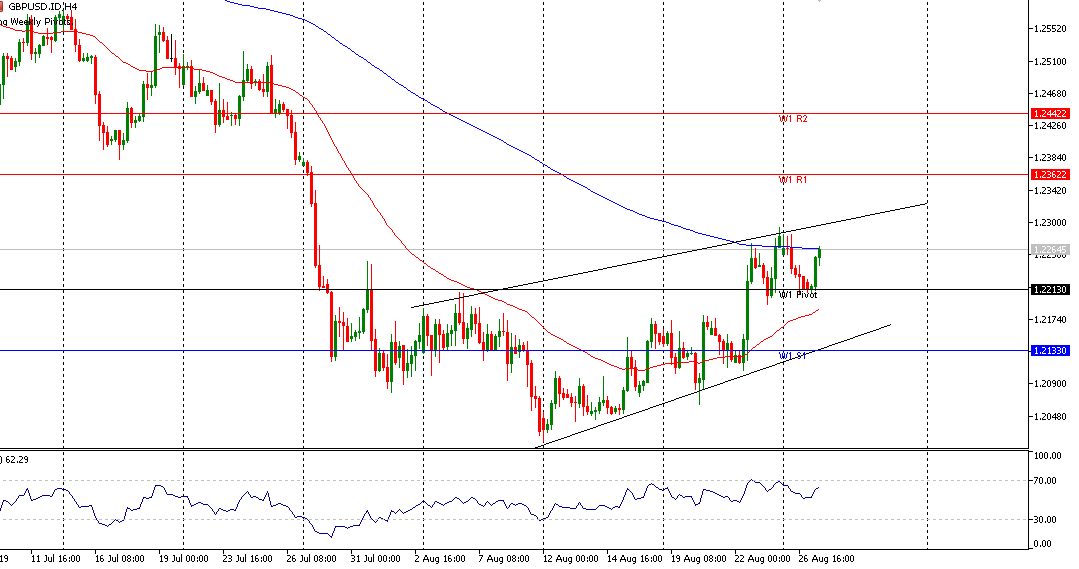This screenshot has width=1079, height=569.
Task: Click the 1.24680 price axis value
Action: click(x=1050, y=94)
